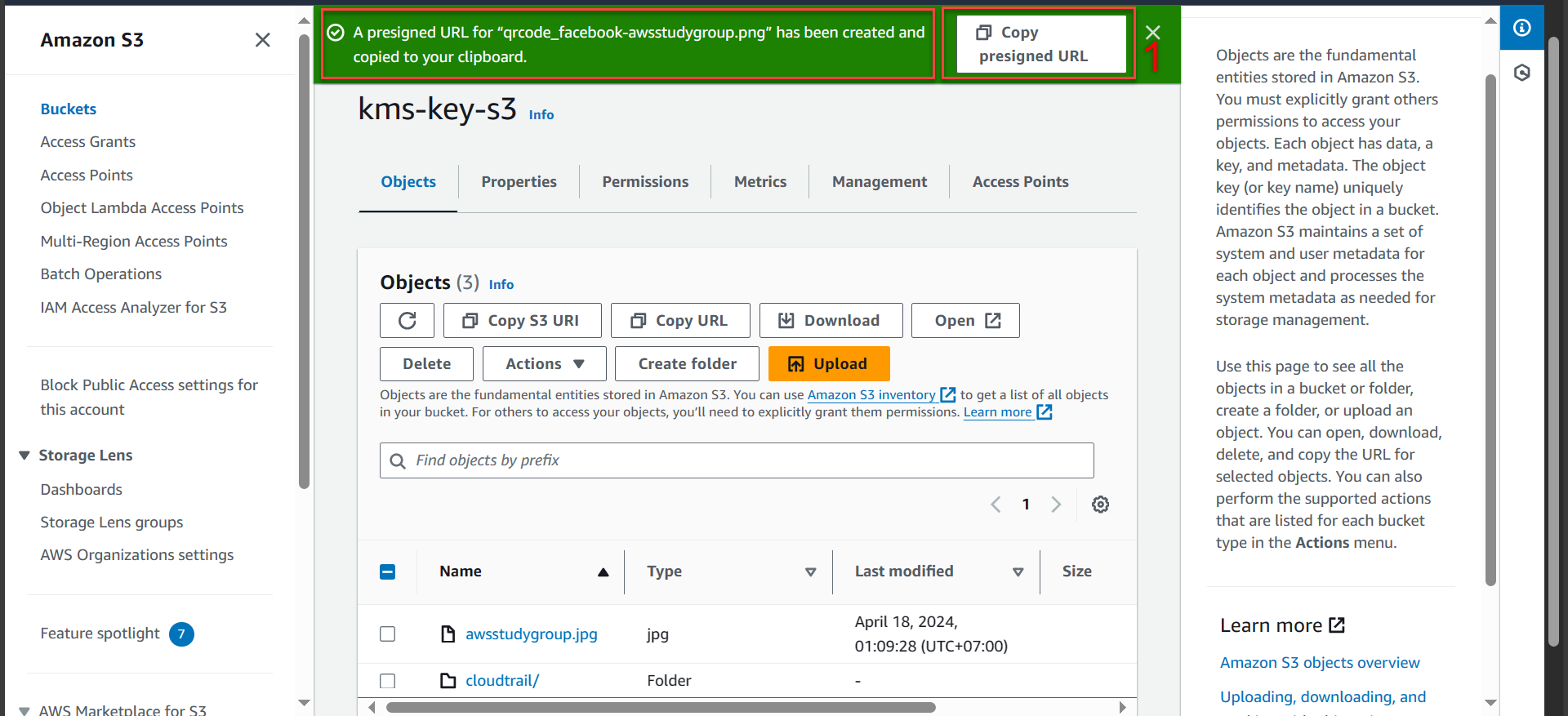Click the sidebar vertical scrollbar

click(x=304, y=261)
